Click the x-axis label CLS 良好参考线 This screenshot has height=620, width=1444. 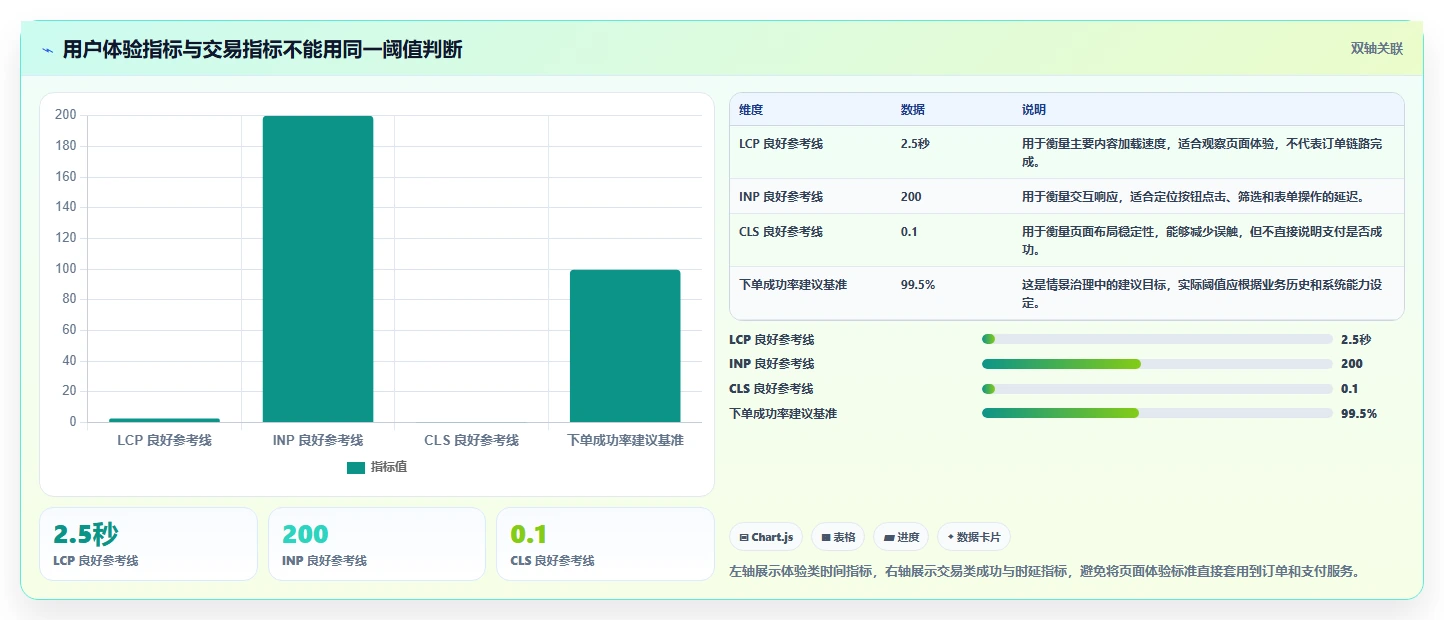coord(471,440)
